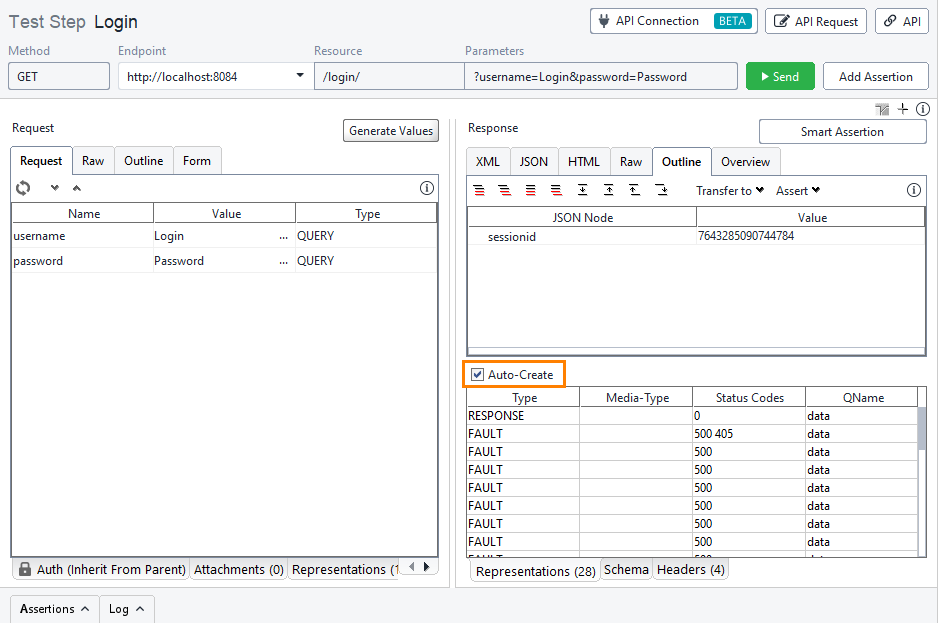Expand the Assertions panel at bottom
938x623 pixels.
tap(55, 609)
